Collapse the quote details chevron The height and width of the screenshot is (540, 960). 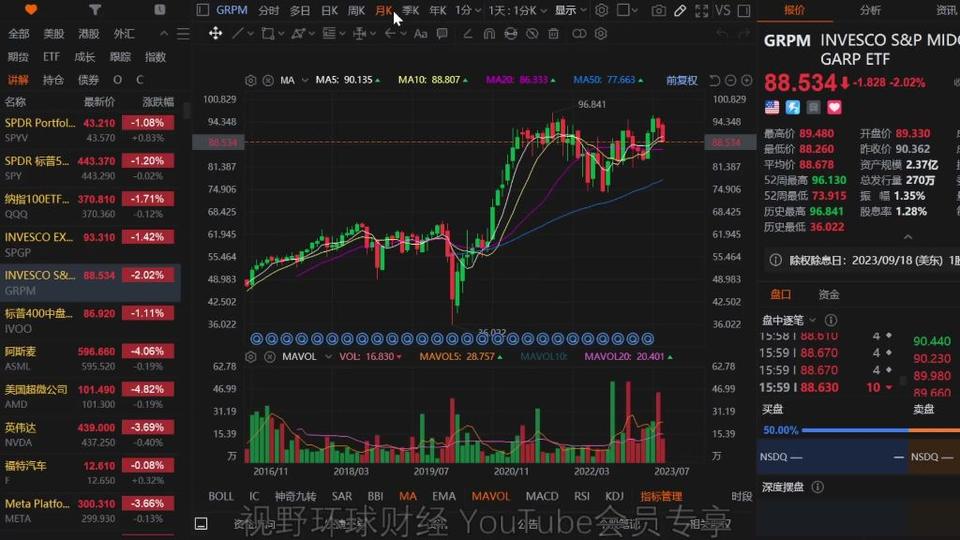[x=908, y=237]
